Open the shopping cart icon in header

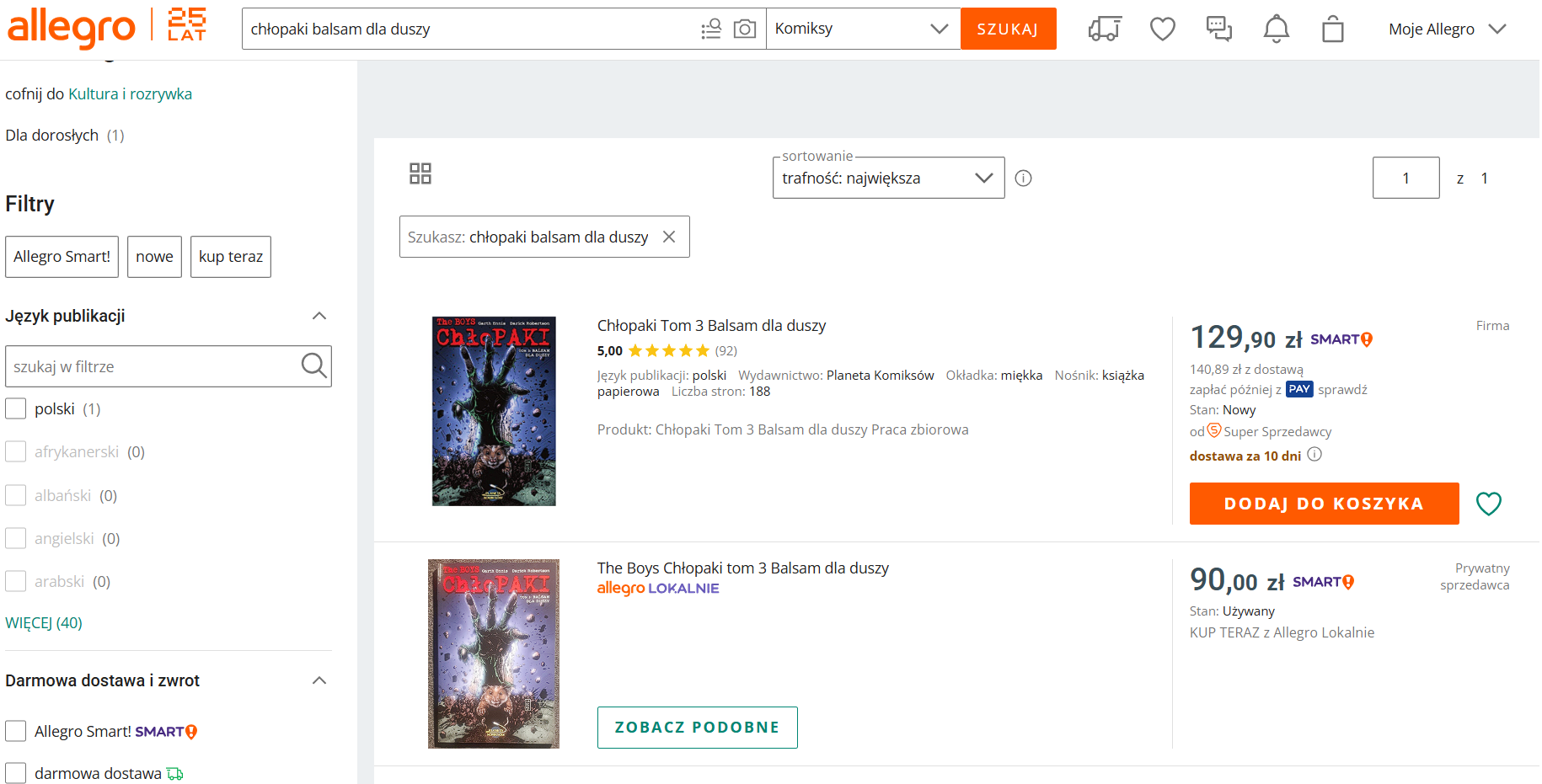point(1332,29)
